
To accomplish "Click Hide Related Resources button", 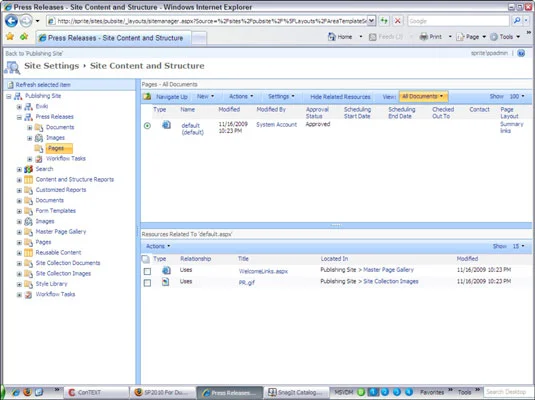I will (340, 97).
